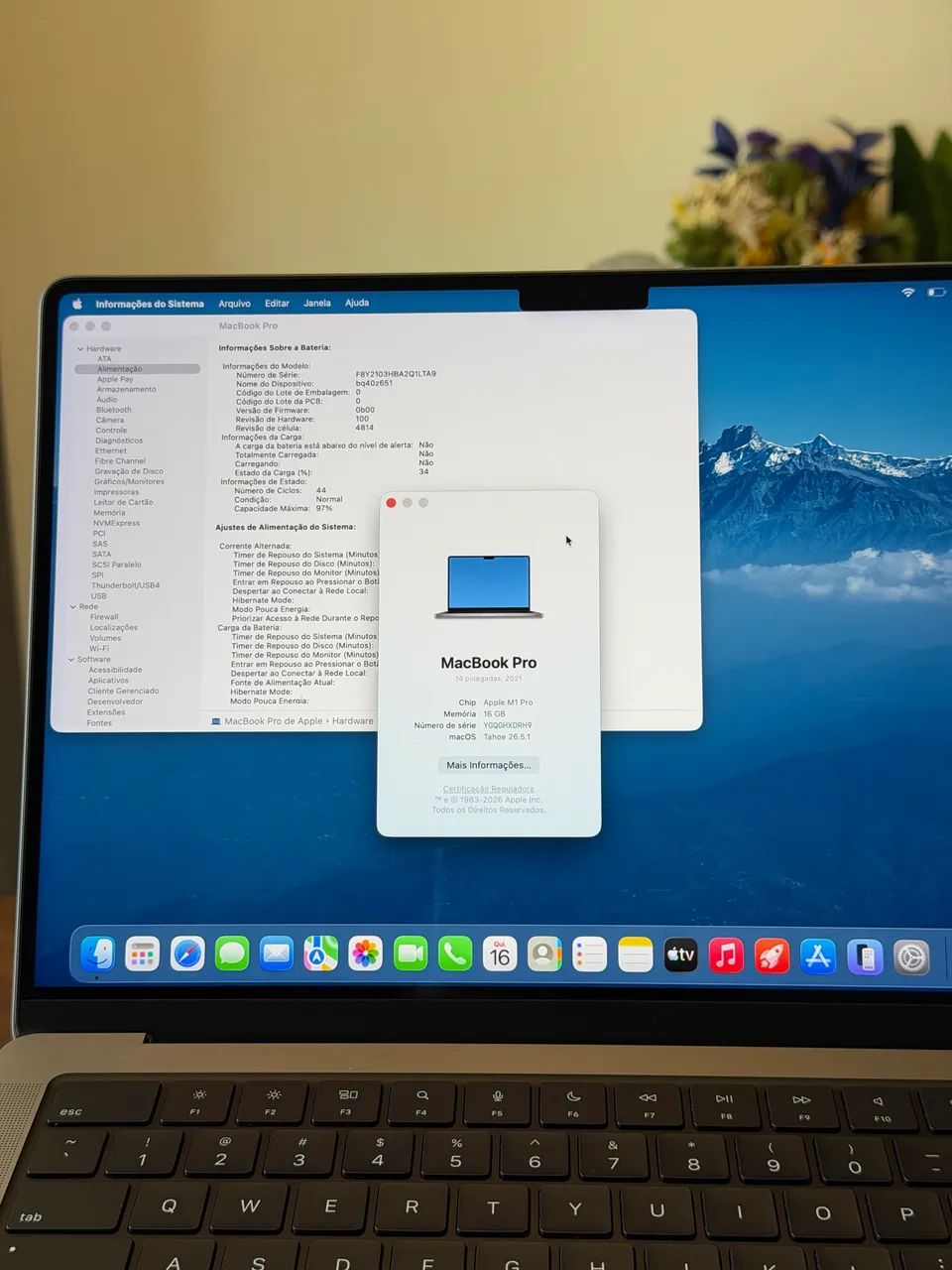Select Memória in the sidebar
The width and height of the screenshot is (952, 1270).
[109, 513]
